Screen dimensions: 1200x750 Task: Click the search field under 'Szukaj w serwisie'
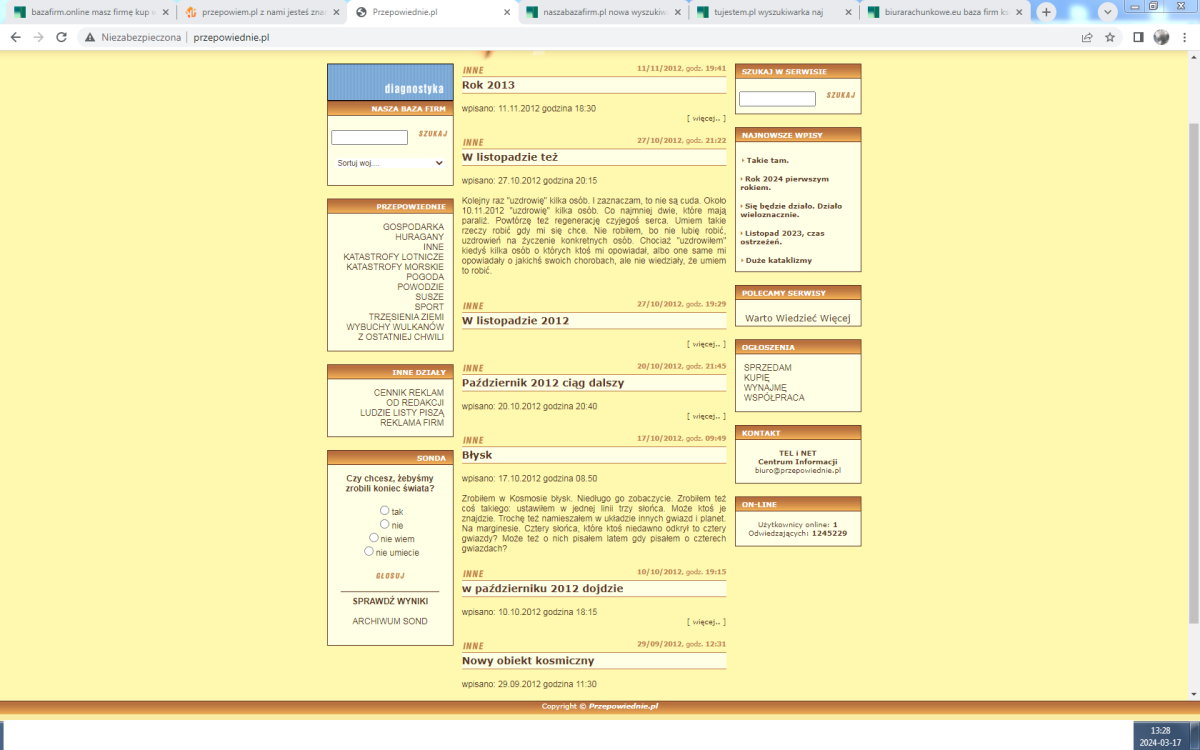777,99
